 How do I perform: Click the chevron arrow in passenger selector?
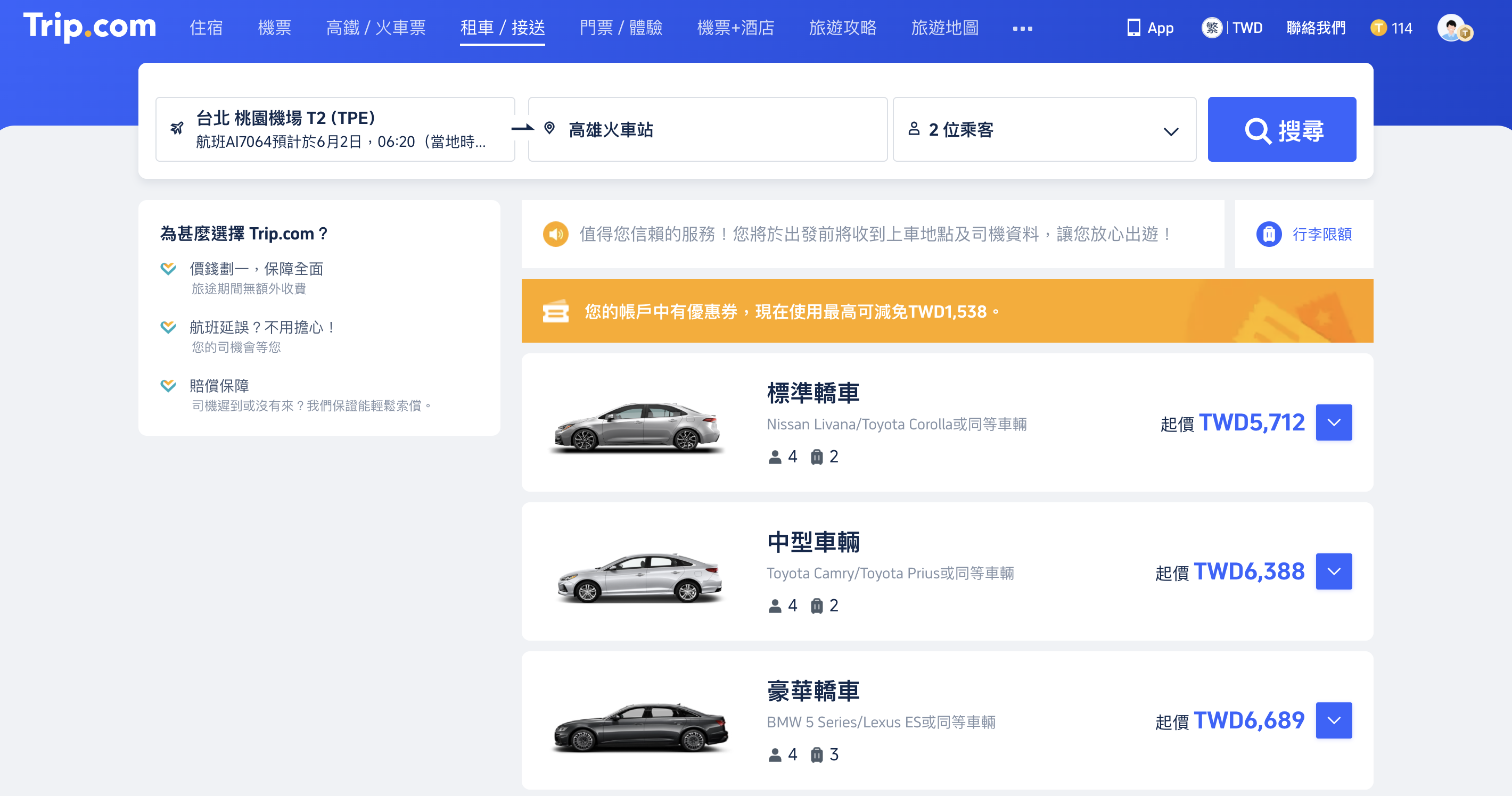click(1171, 131)
